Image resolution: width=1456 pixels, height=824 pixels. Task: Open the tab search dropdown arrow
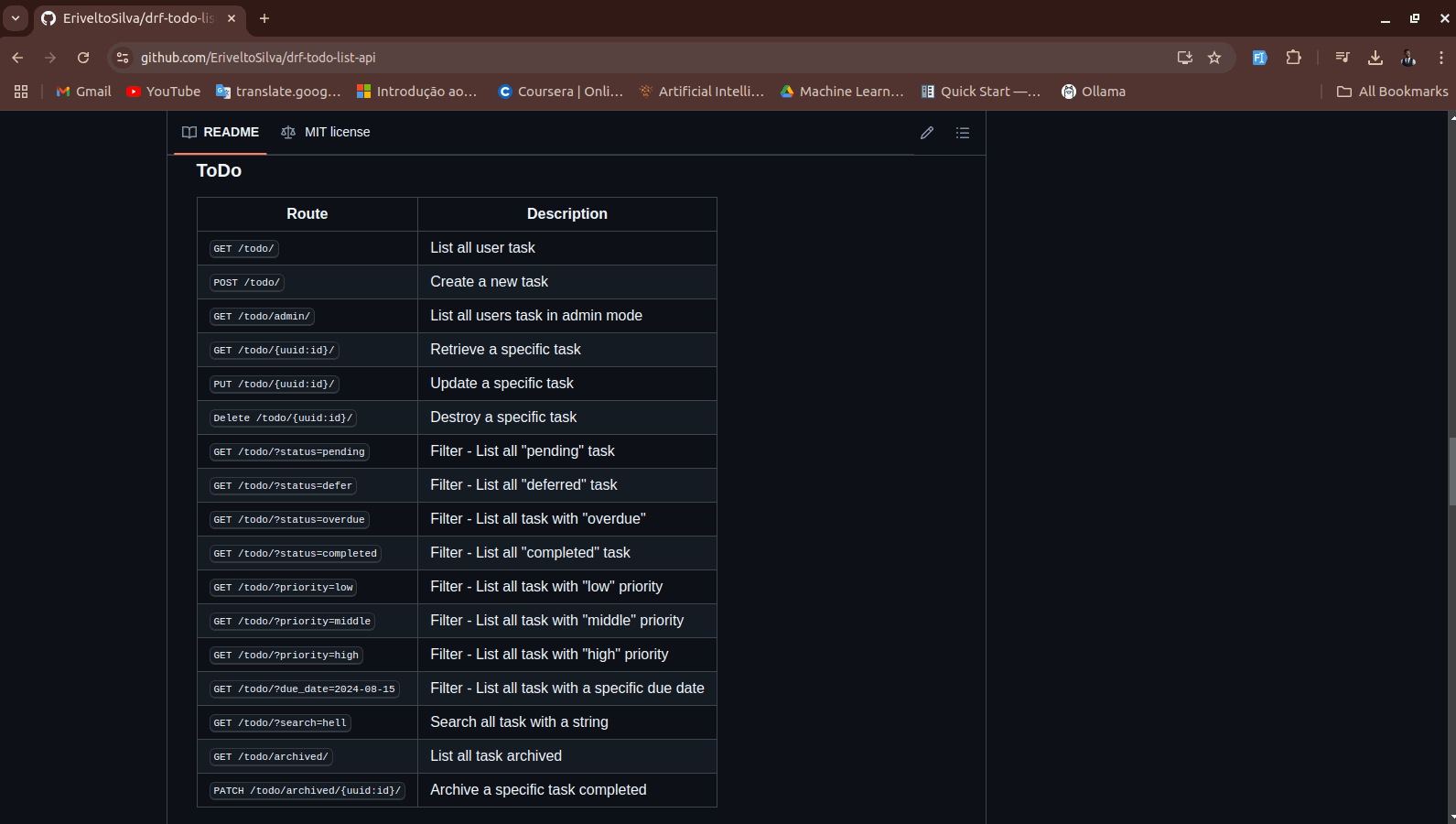16,18
